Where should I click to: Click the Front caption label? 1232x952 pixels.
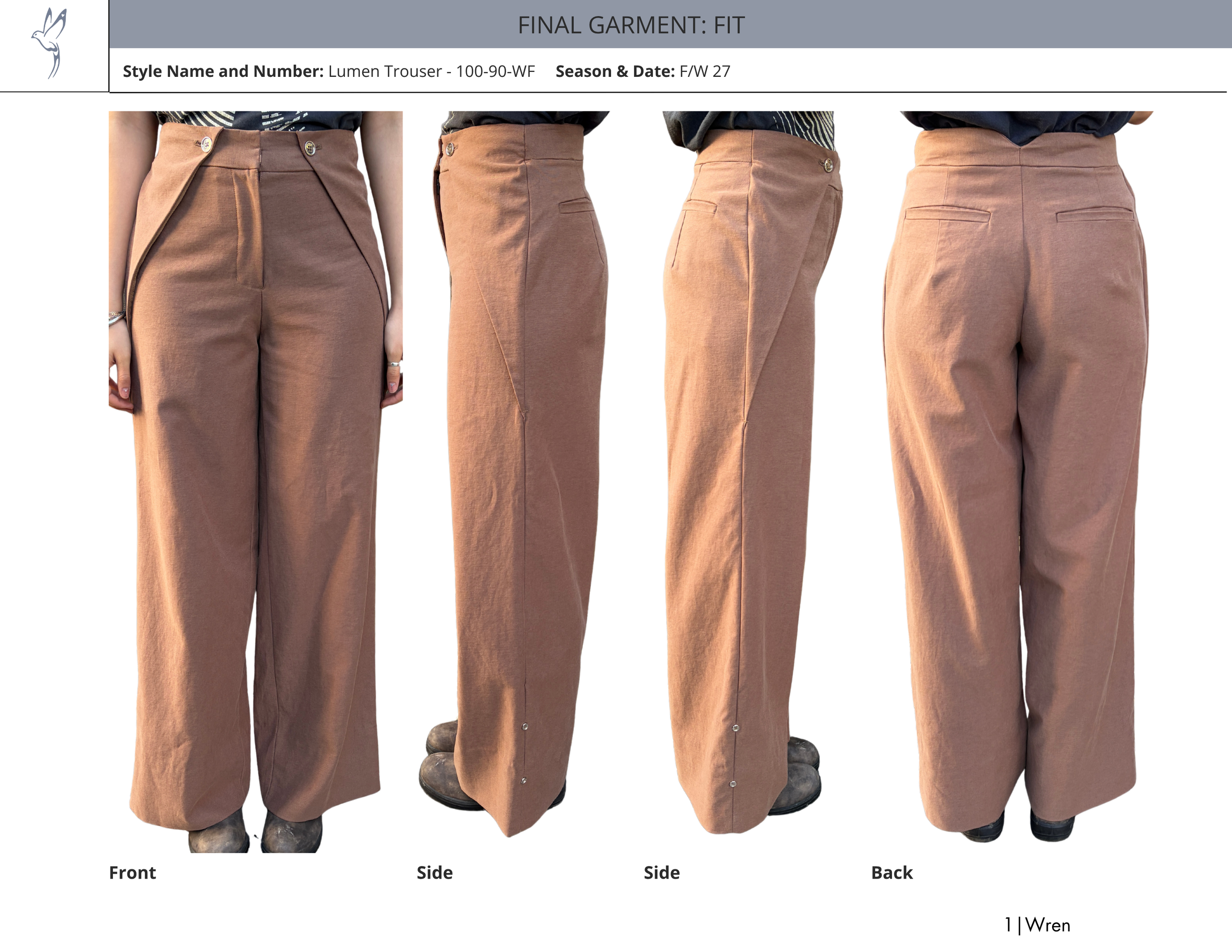132,873
